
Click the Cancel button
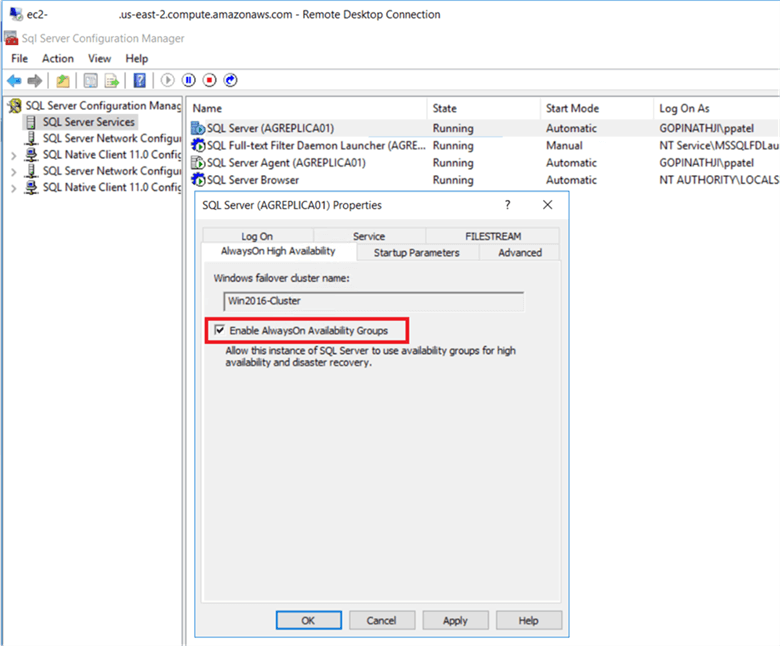point(382,620)
